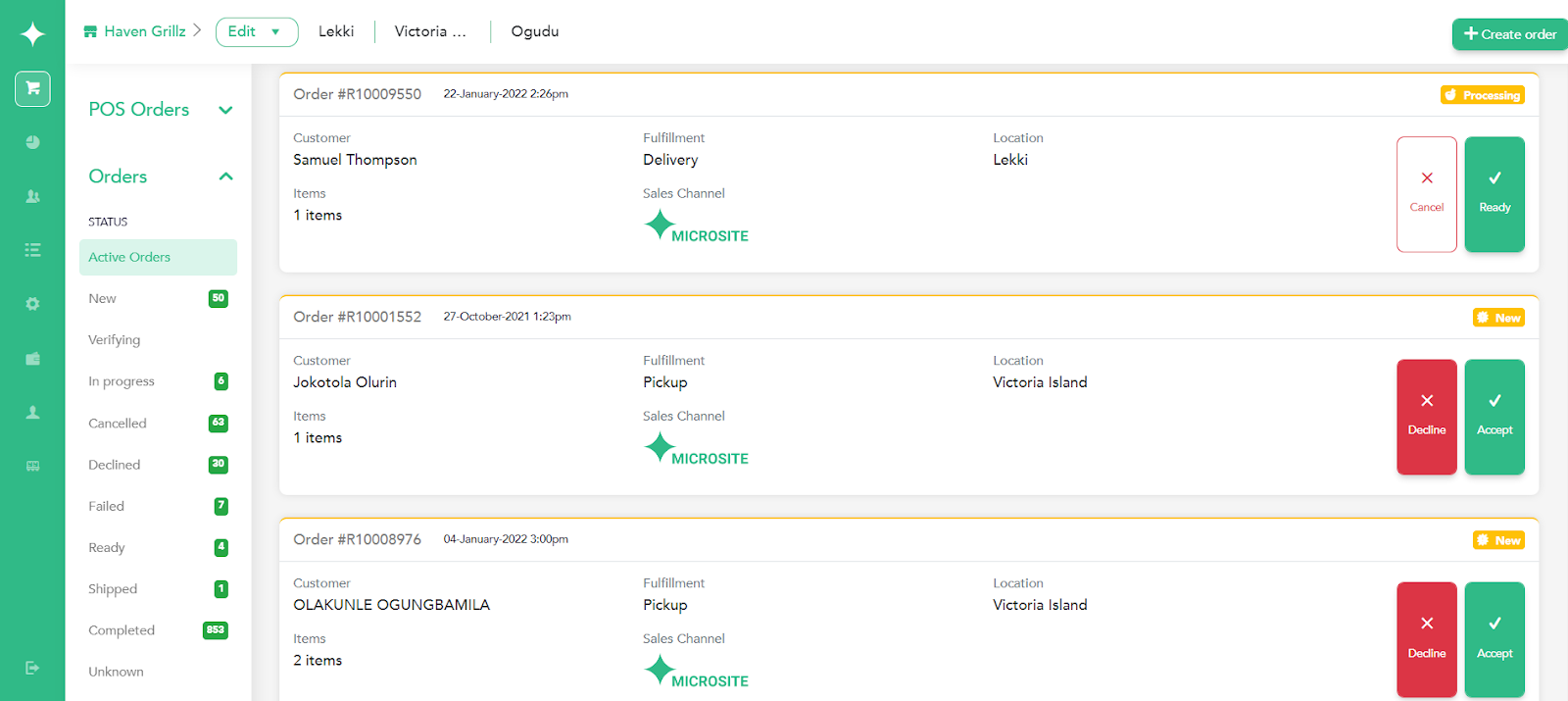Open the user profile icon in sidebar
Image resolution: width=1568 pixels, height=701 pixels.
[32, 413]
